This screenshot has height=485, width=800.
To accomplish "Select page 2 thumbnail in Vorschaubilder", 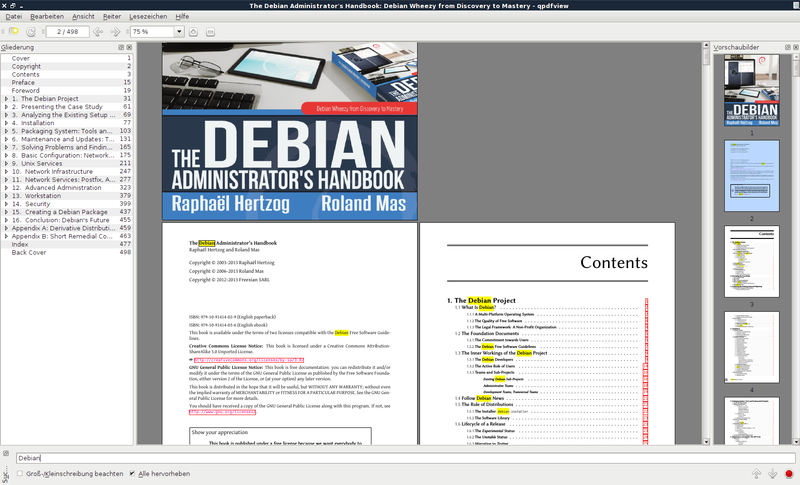I will coord(752,176).
